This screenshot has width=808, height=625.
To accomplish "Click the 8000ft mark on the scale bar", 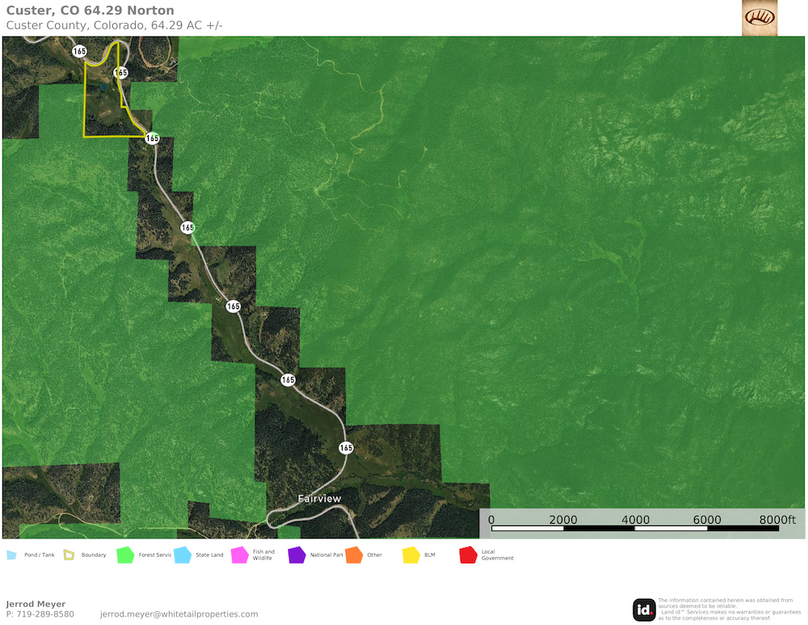I will coord(777,520).
